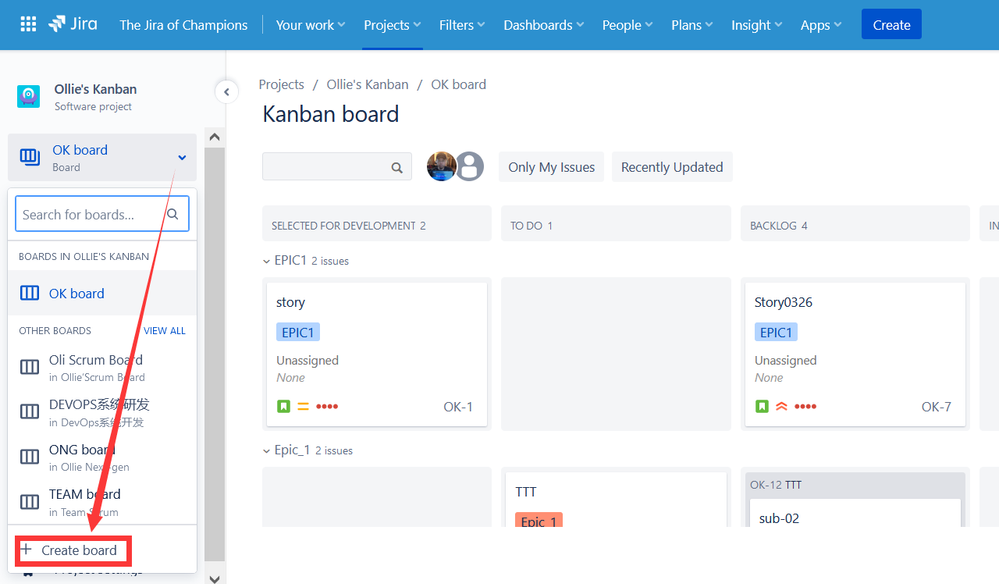Select TEAM board from other boards

[102, 502]
